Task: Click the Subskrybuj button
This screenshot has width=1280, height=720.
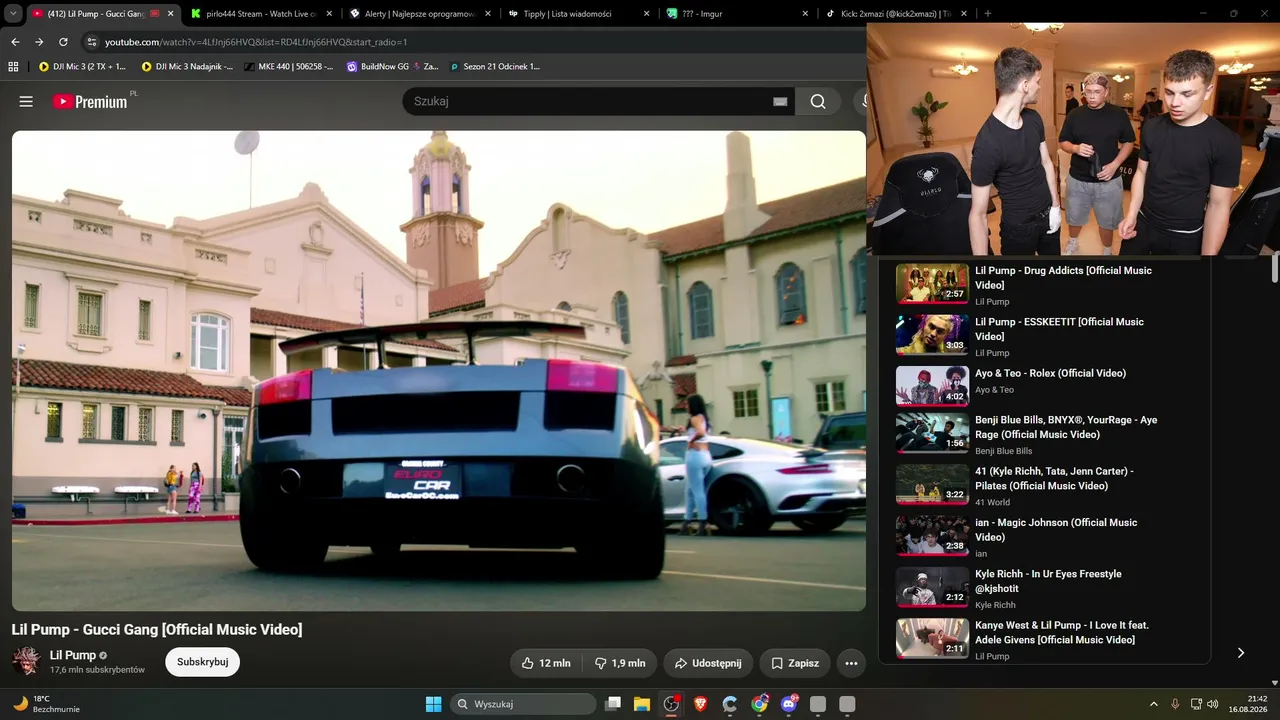Action: pos(203,662)
